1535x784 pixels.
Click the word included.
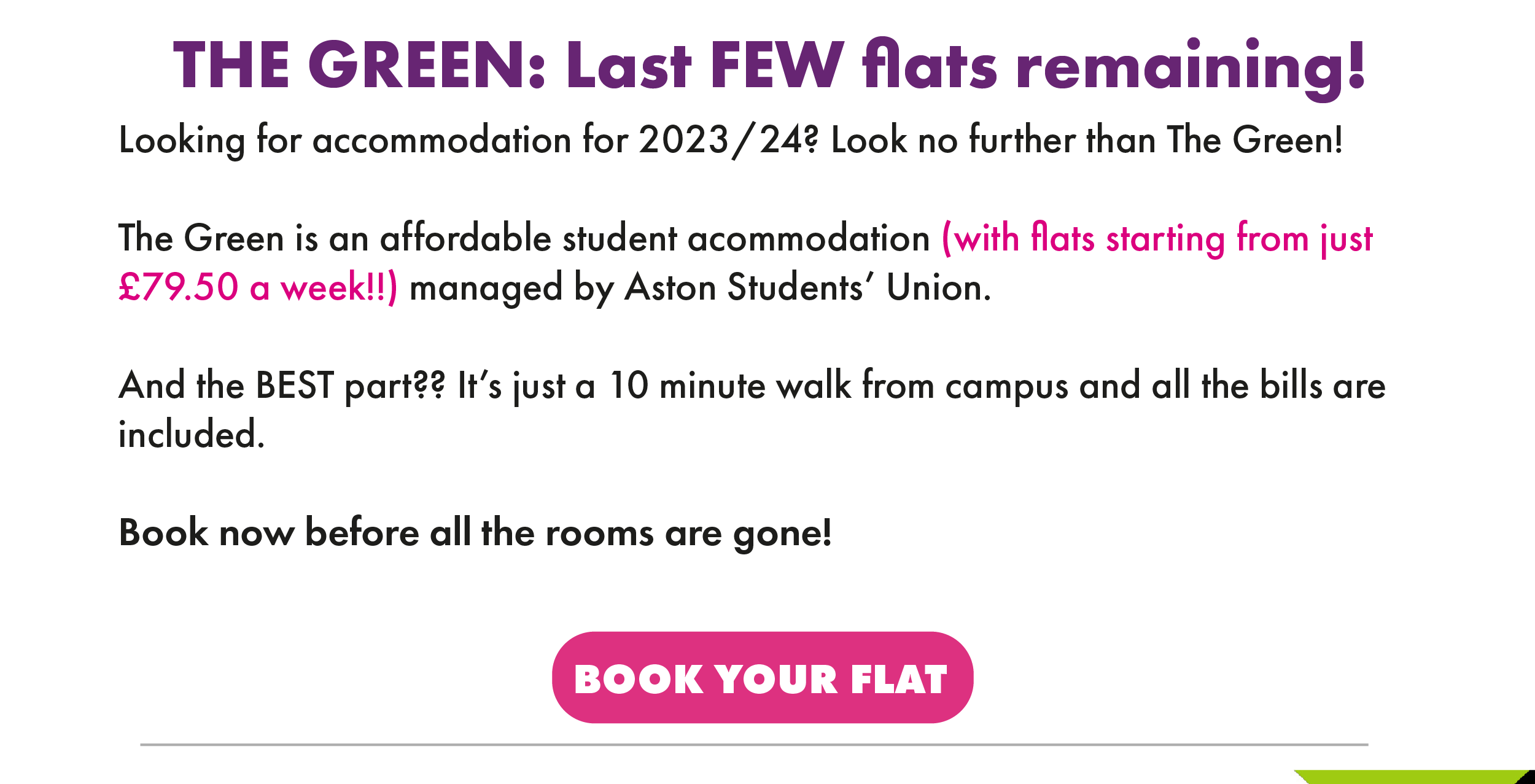pyautogui.click(x=192, y=434)
